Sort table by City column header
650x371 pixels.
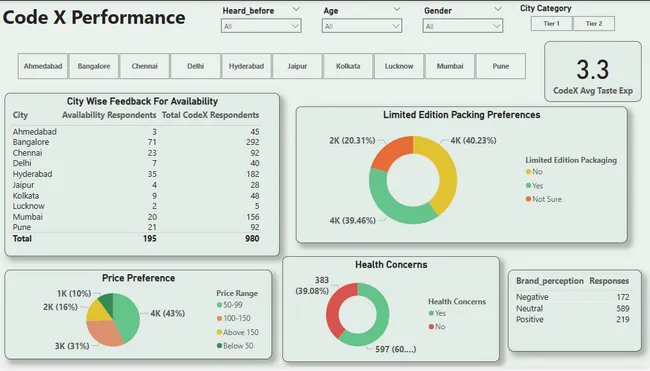(20, 115)
